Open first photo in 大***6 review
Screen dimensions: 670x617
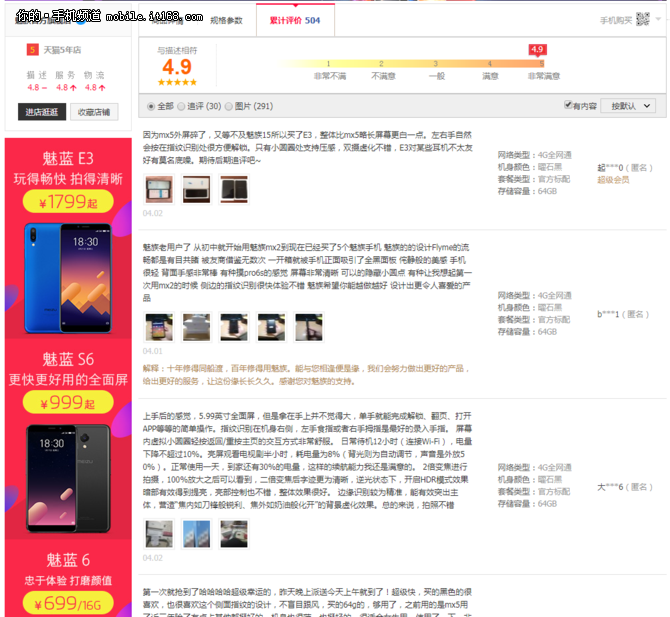(x=159, y=534)
